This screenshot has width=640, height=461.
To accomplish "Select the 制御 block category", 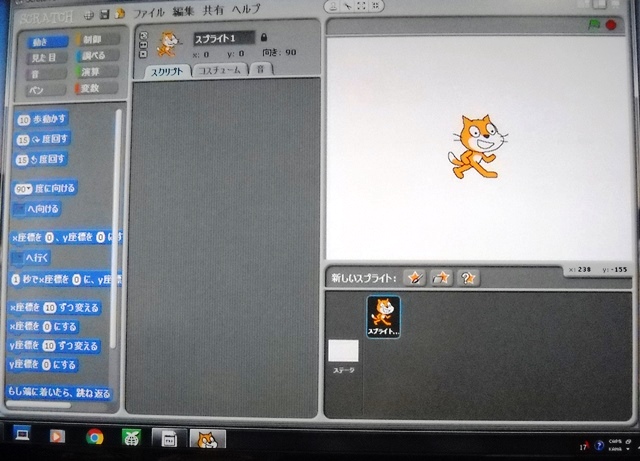I will [97, 40].
